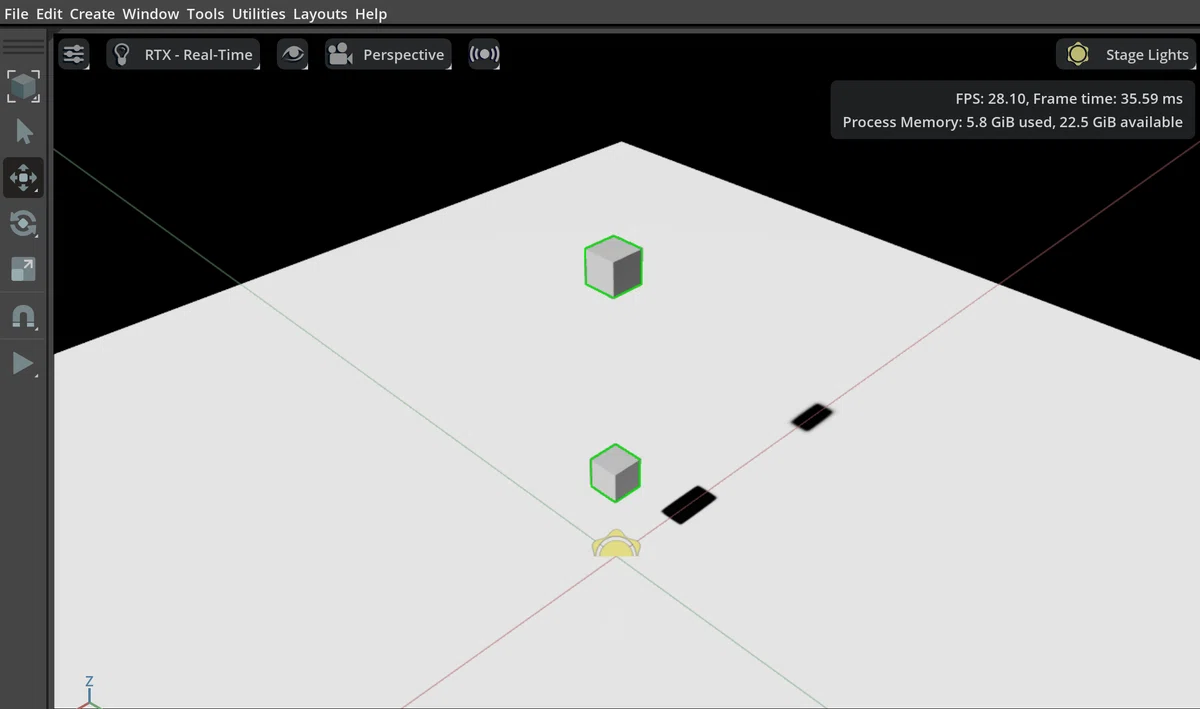This screenshot has height=709, width=1200.
Task: Open the File menu
Action: point(16,14)
